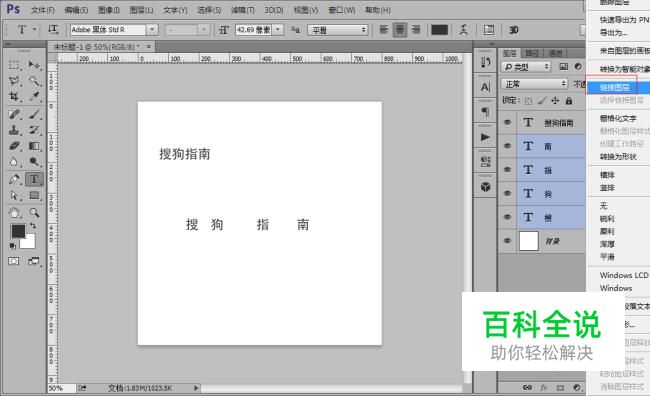Open the Properties panel icon in dock

485,161
